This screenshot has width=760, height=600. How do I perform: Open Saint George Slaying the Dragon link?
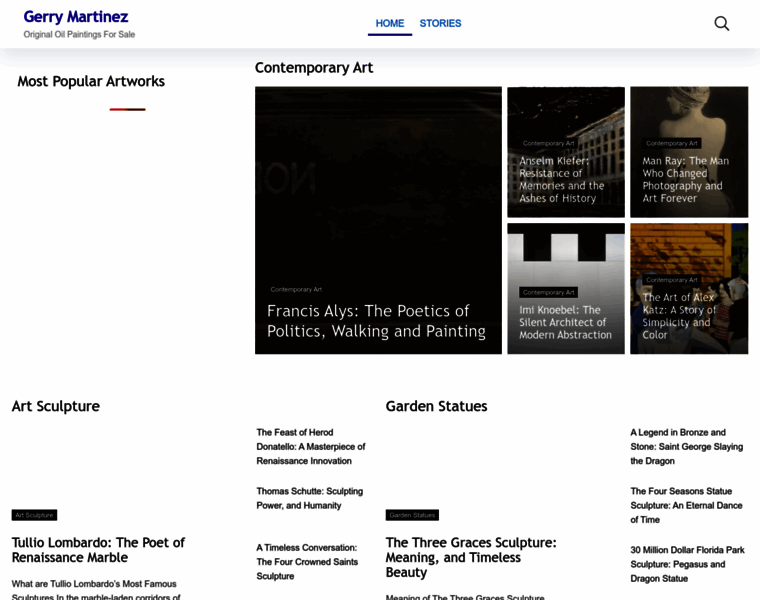click(x=686, y=446)
